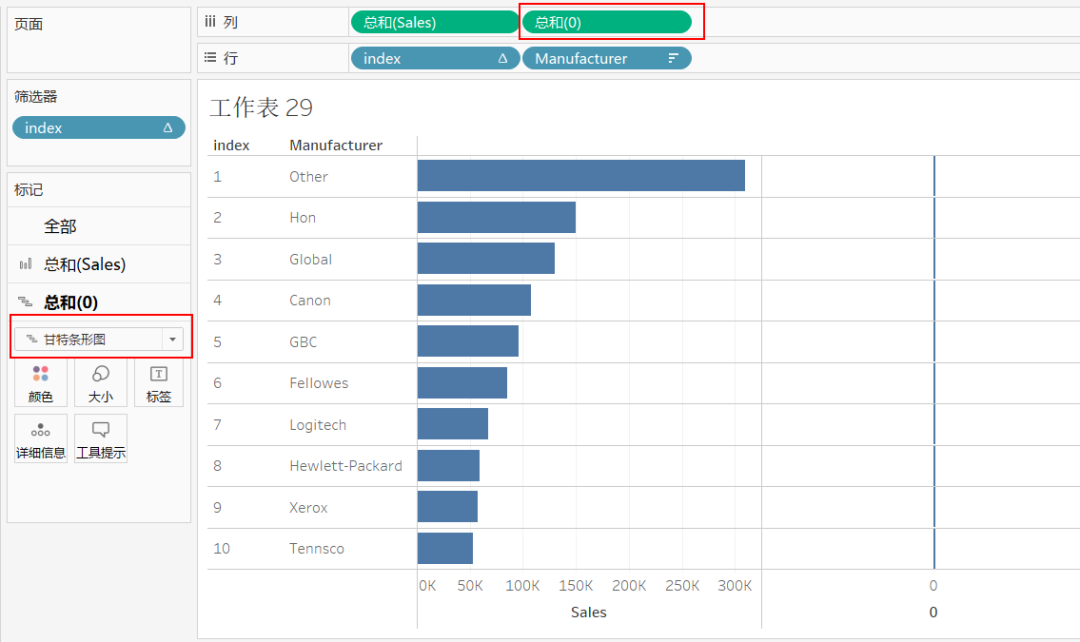
Task: Open the 甘特条形图 mark type dropdown
Action: pos(172,339)
